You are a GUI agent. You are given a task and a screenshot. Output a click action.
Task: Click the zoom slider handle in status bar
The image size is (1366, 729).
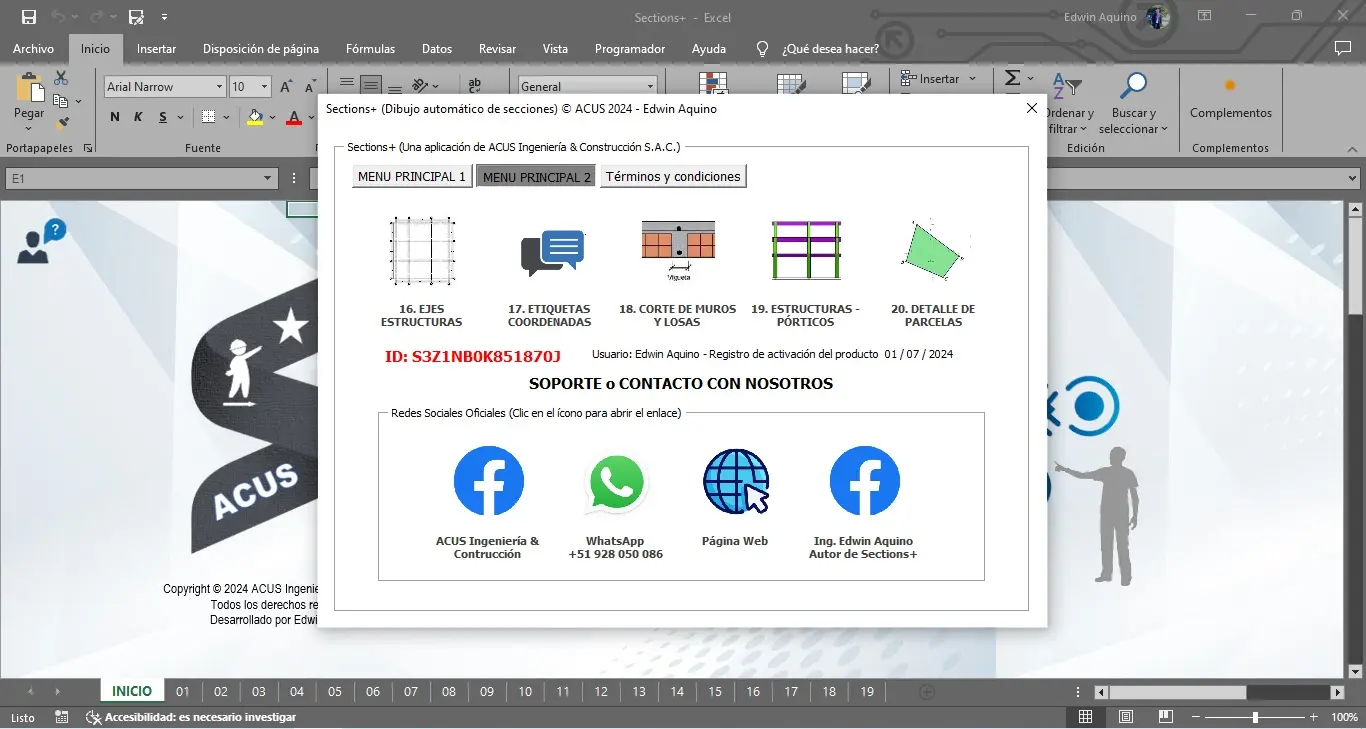pos(1255,717)
